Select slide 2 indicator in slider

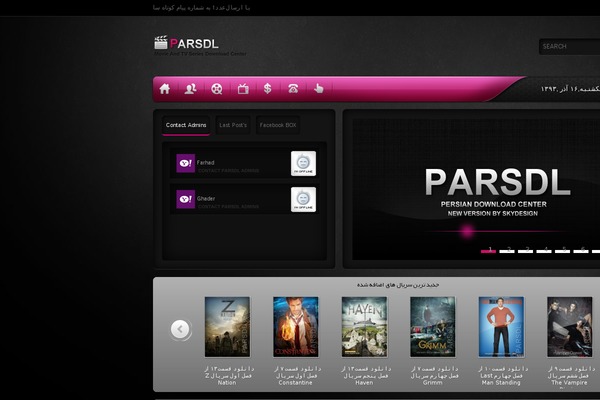[x=507, y=250]
